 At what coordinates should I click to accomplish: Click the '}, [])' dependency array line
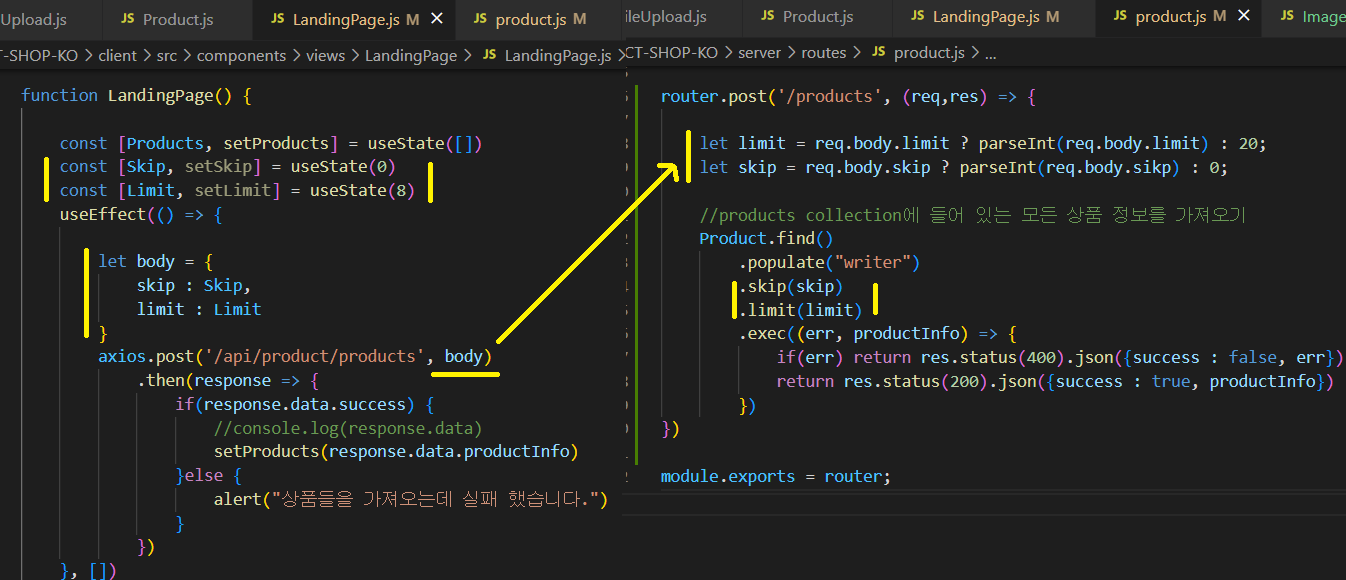click(88, 570)
